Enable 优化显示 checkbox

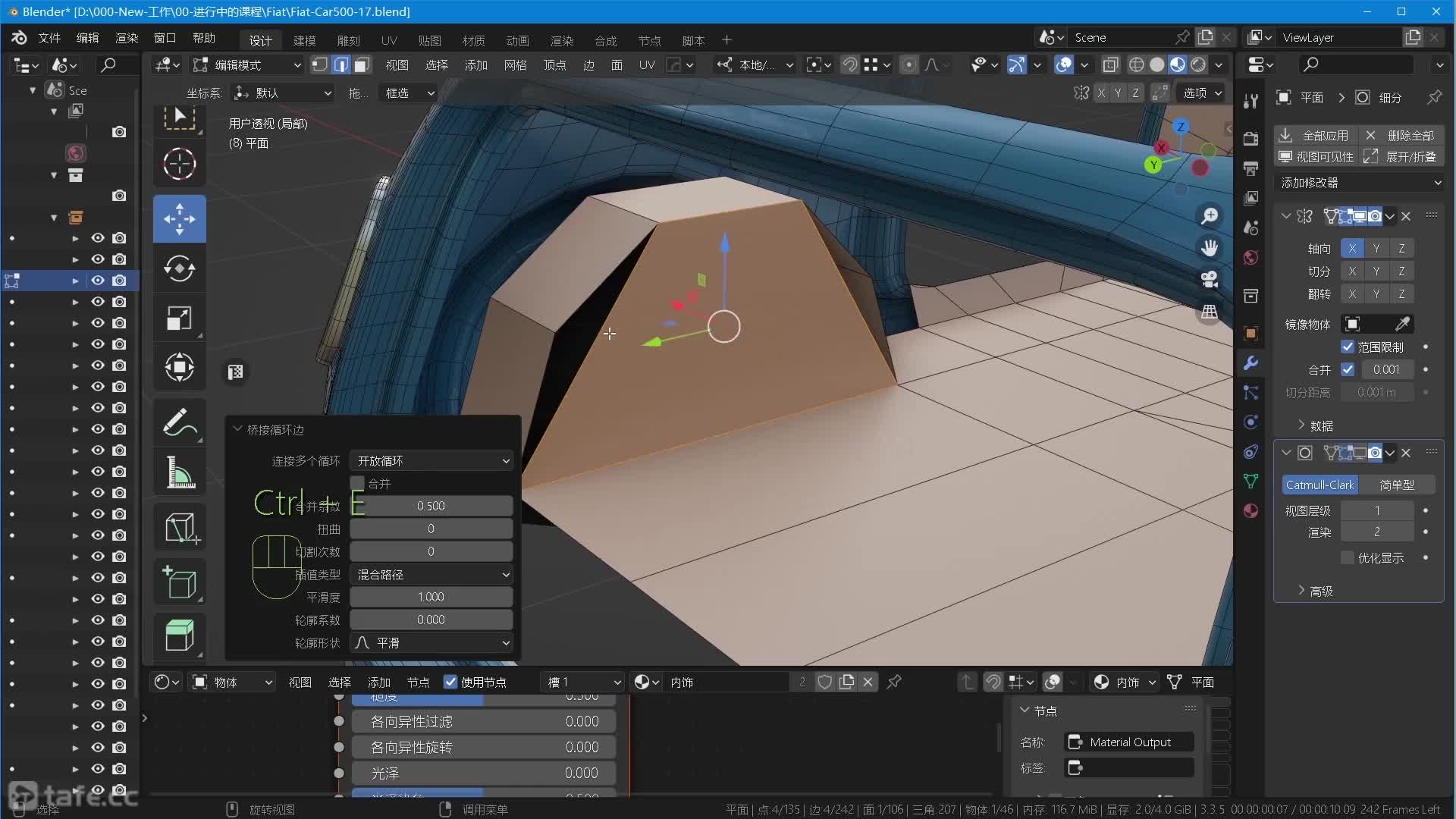1348,558
